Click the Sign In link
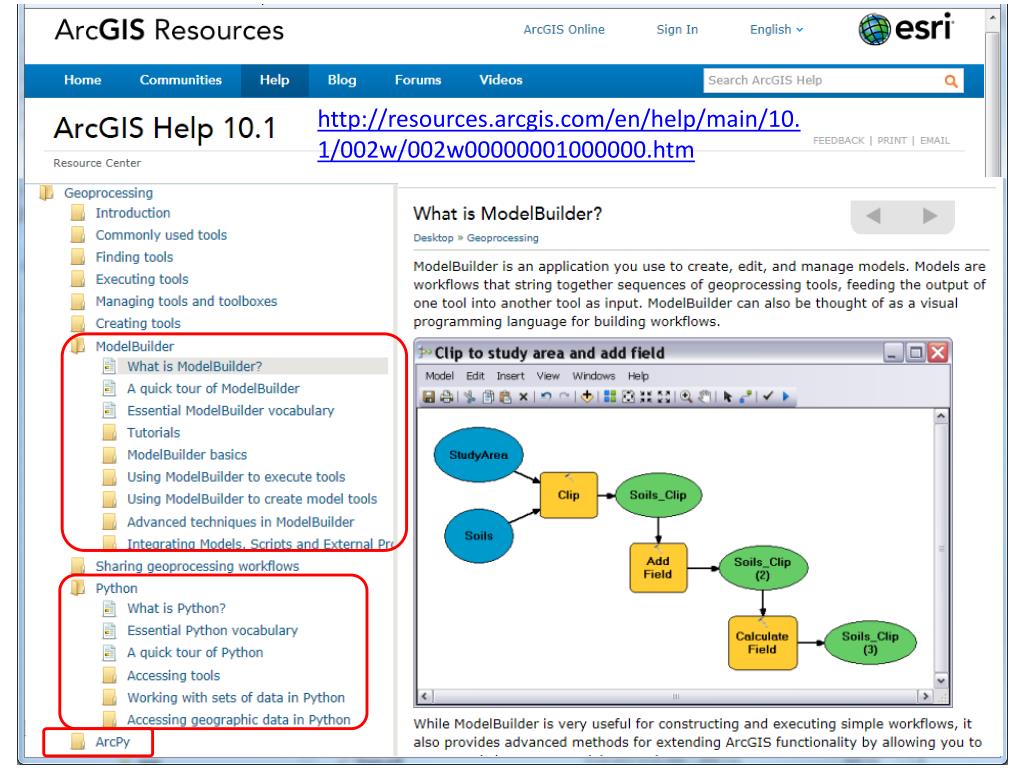 coord(677,29)
